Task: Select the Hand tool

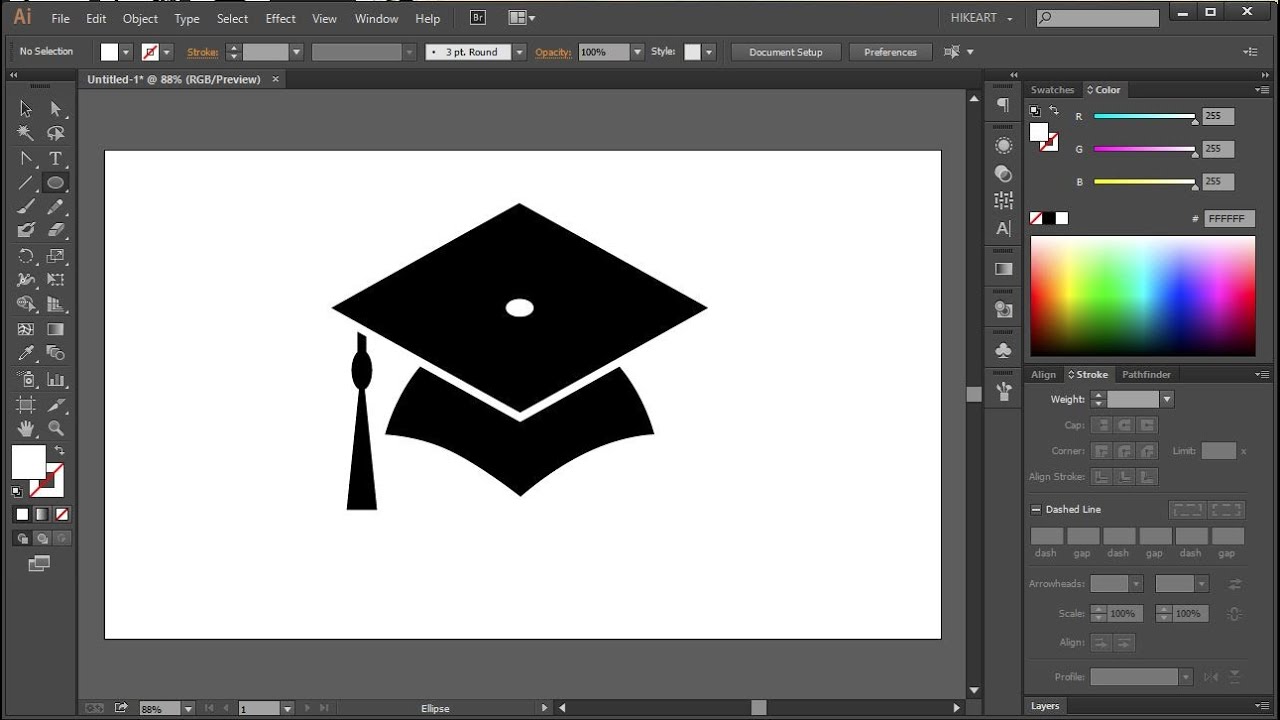Action: point(26,428)
